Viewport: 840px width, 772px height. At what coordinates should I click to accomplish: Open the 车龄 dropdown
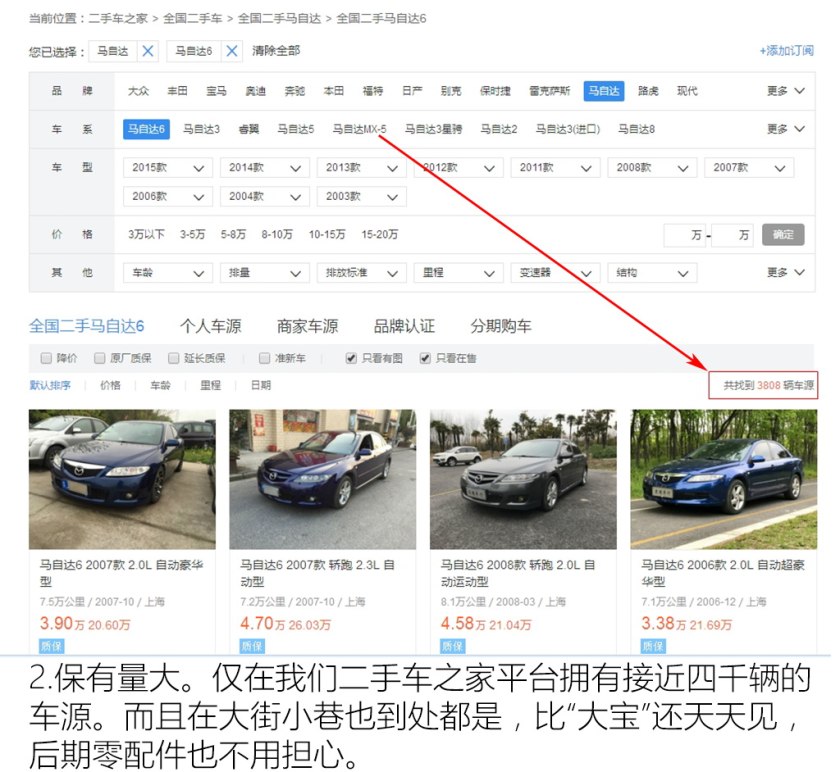point(168,273)
